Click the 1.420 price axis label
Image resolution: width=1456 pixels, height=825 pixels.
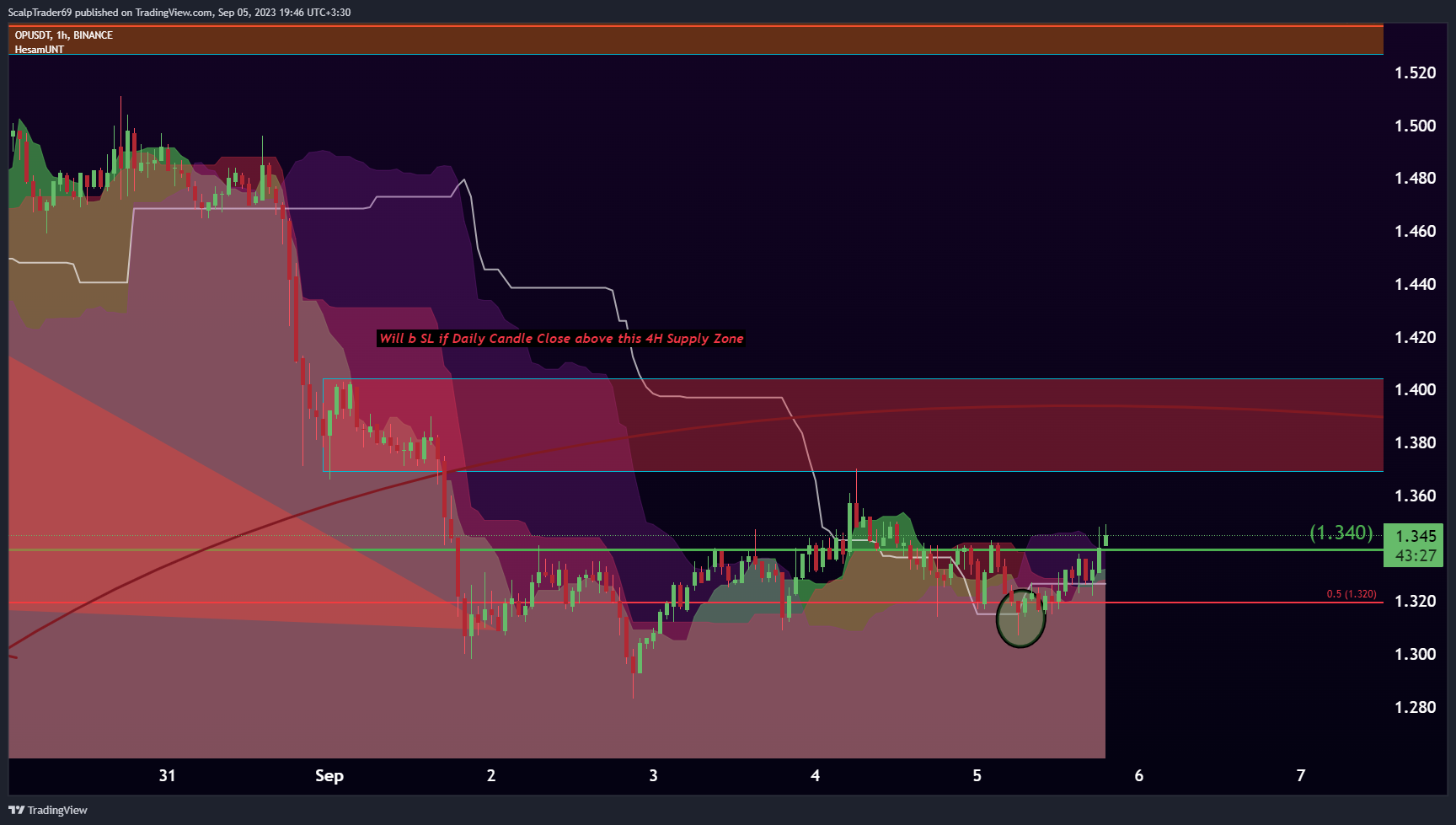(x=1416, y=338)
